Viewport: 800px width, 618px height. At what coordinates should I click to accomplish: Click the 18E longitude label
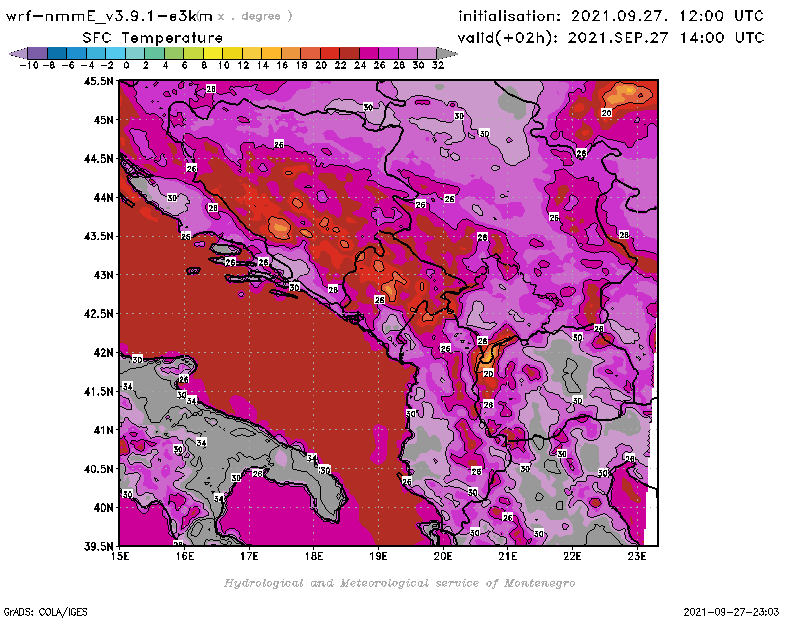pos(314,556)
